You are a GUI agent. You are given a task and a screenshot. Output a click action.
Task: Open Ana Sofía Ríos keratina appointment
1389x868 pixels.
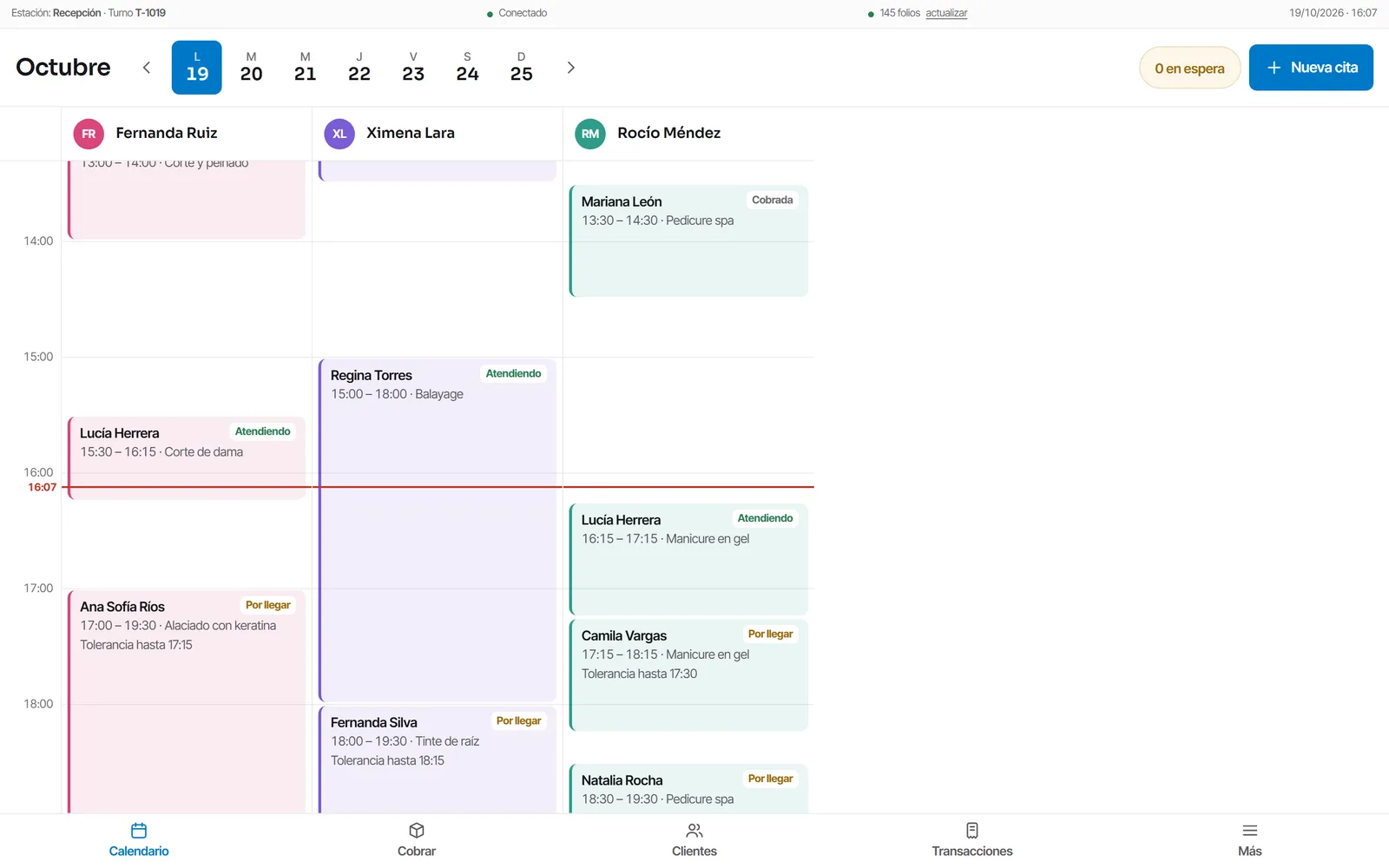click(x=187, y=701)
